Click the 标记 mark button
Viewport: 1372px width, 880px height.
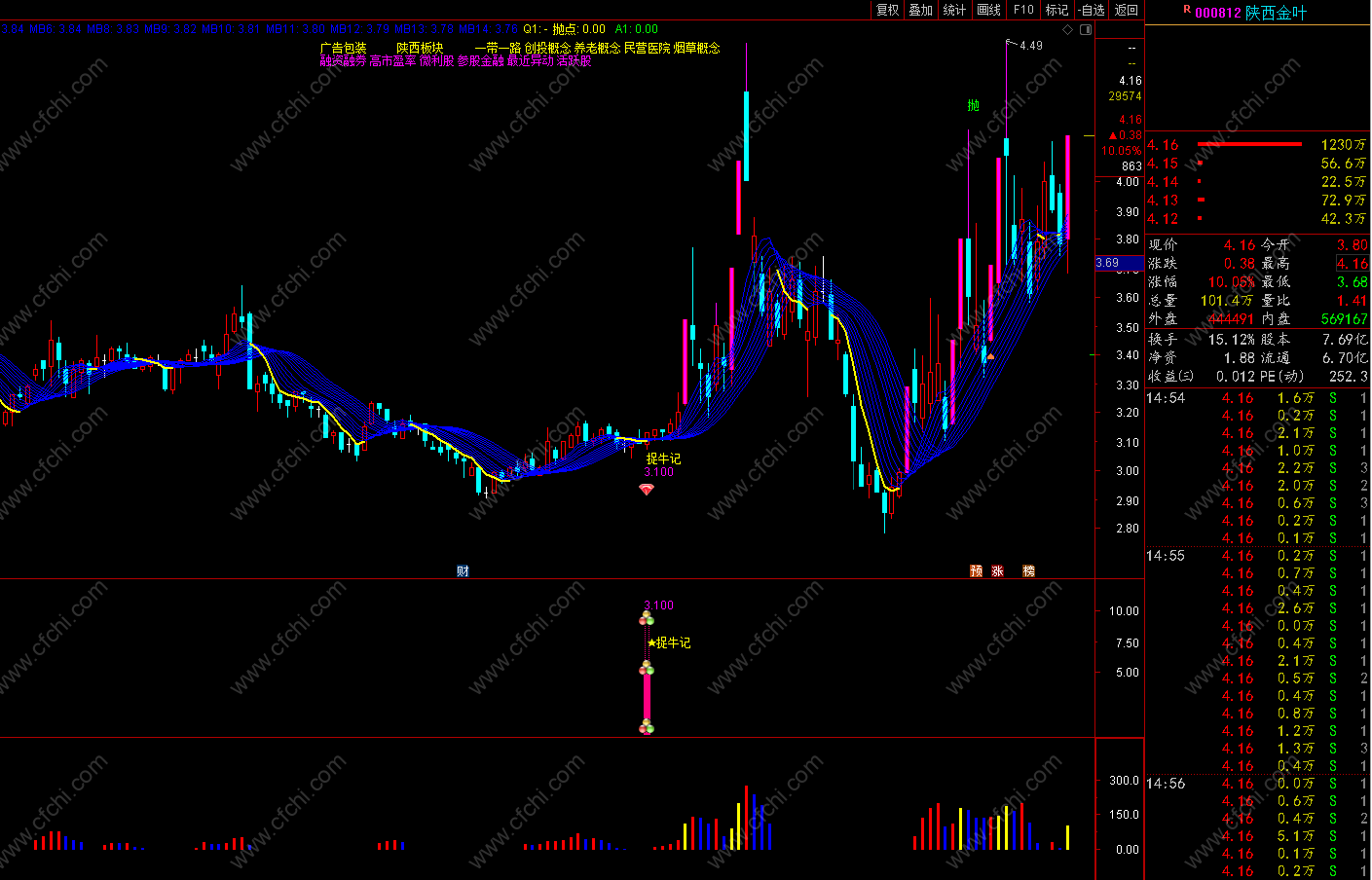1057,10
